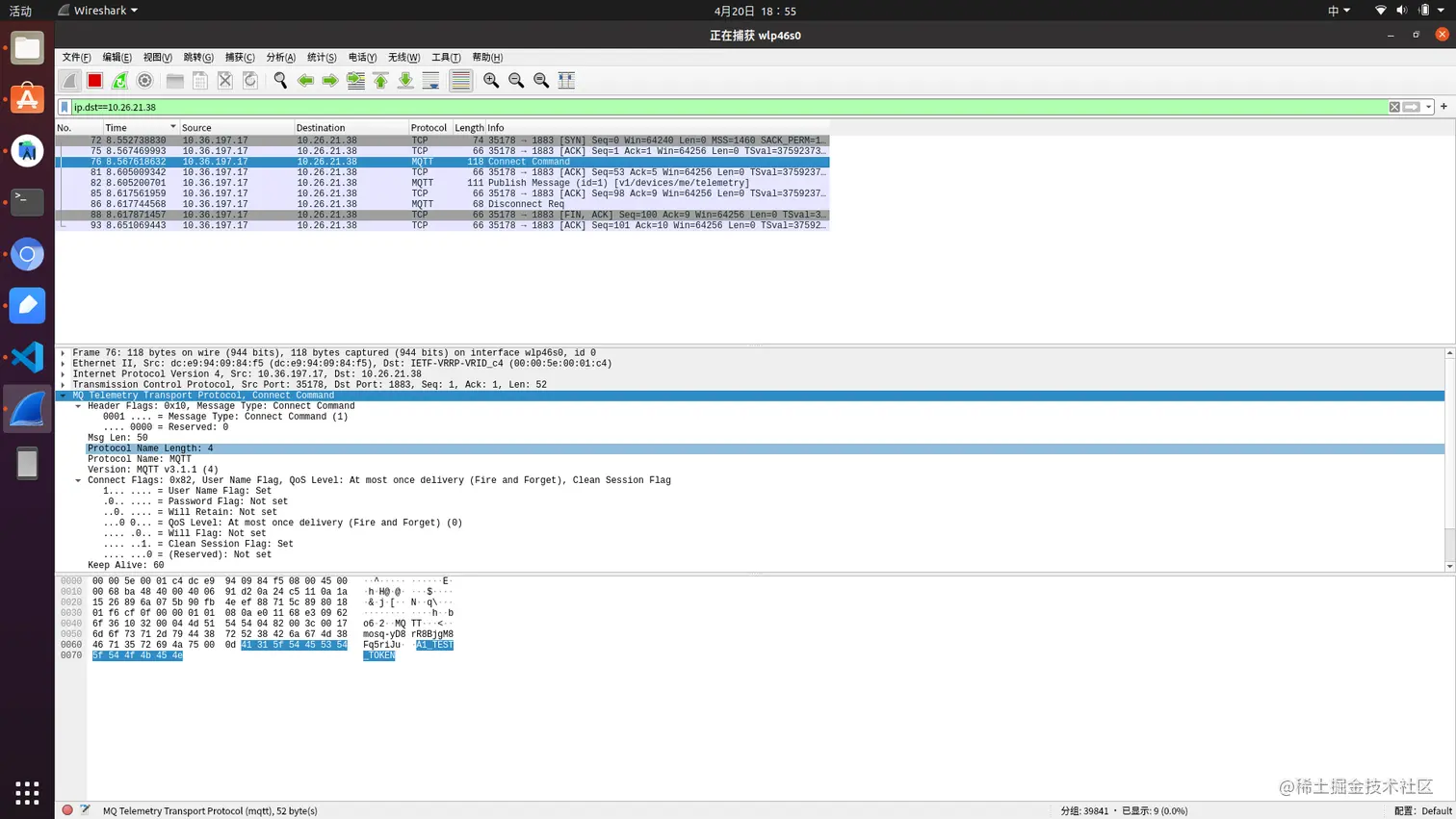
Task: Open display filter history dropdown
Action: point(1428,107)
